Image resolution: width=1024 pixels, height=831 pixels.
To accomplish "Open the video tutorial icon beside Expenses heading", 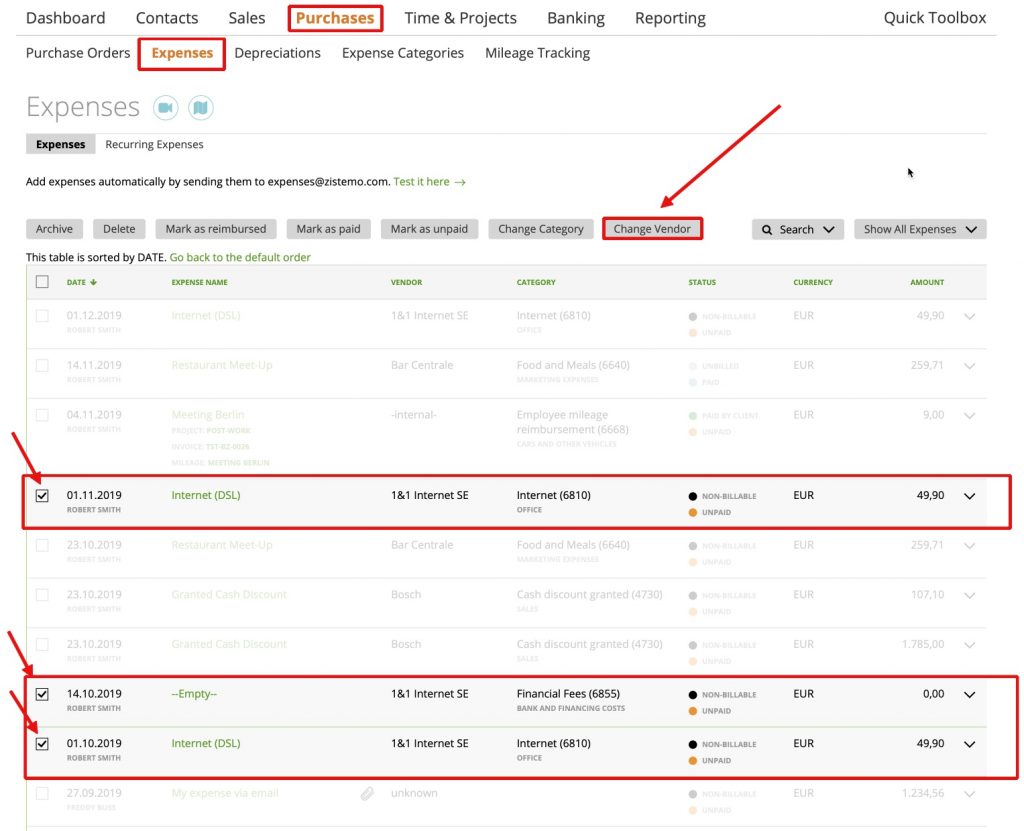I will [x=165, y=107].
